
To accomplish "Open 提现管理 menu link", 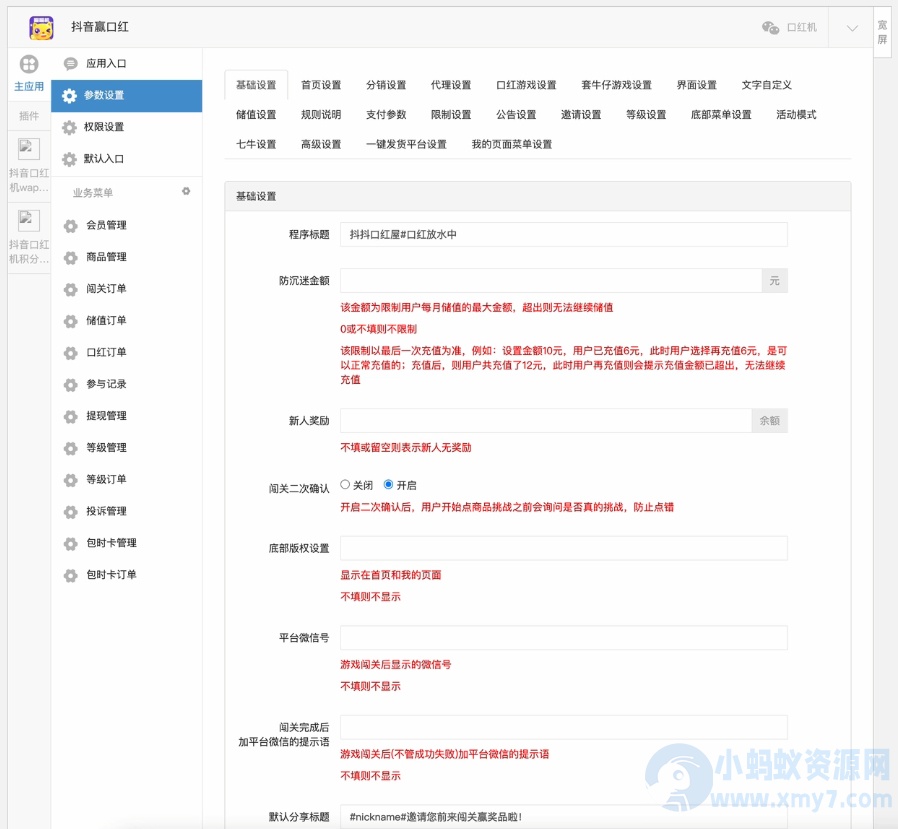I will 107,416.
